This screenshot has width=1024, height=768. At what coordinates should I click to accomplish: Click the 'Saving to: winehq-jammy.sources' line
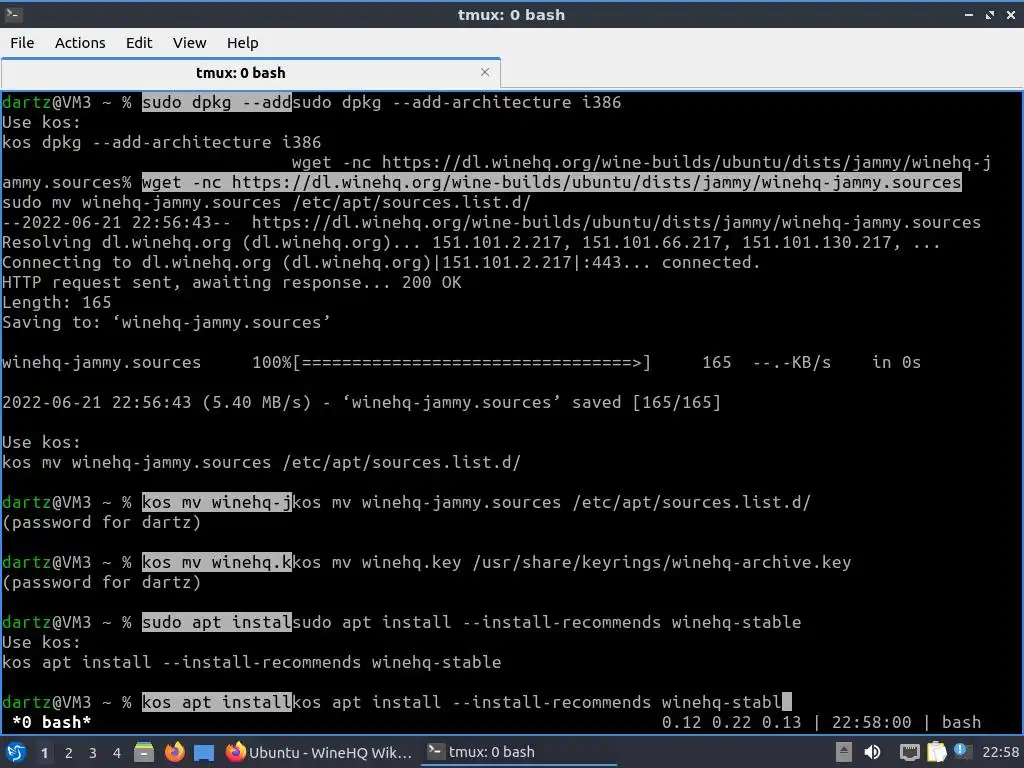tap(167, 322)
